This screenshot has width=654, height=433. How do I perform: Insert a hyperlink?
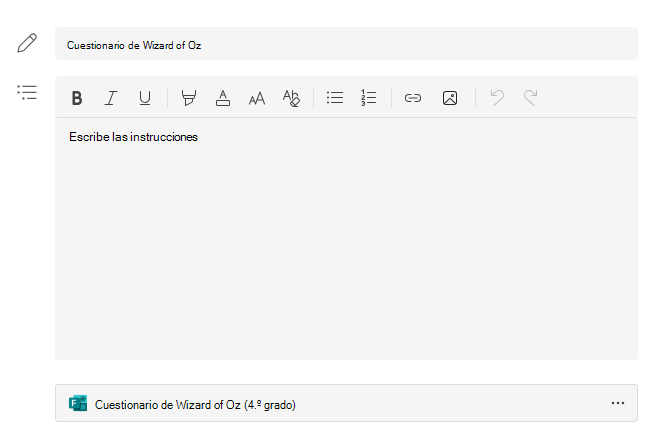click(413, 98)
